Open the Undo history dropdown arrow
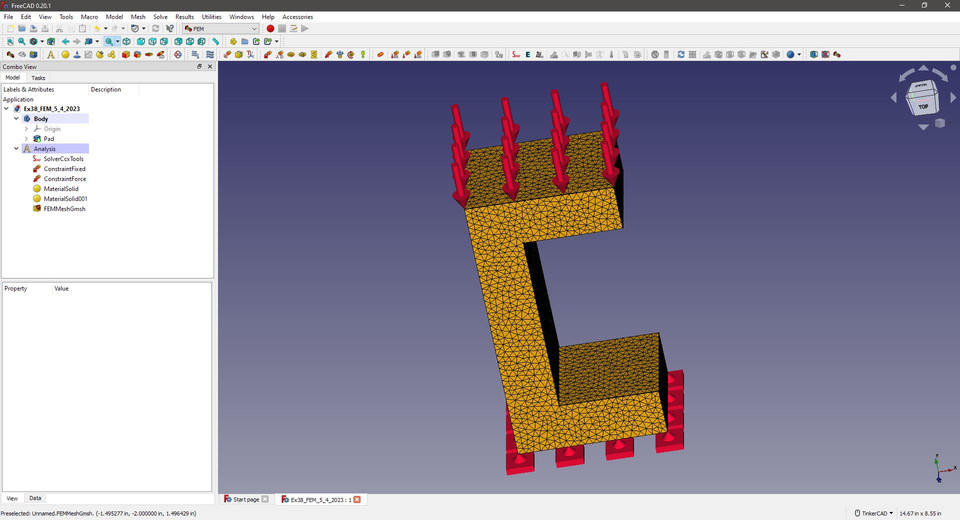 [x=105, y=28]
